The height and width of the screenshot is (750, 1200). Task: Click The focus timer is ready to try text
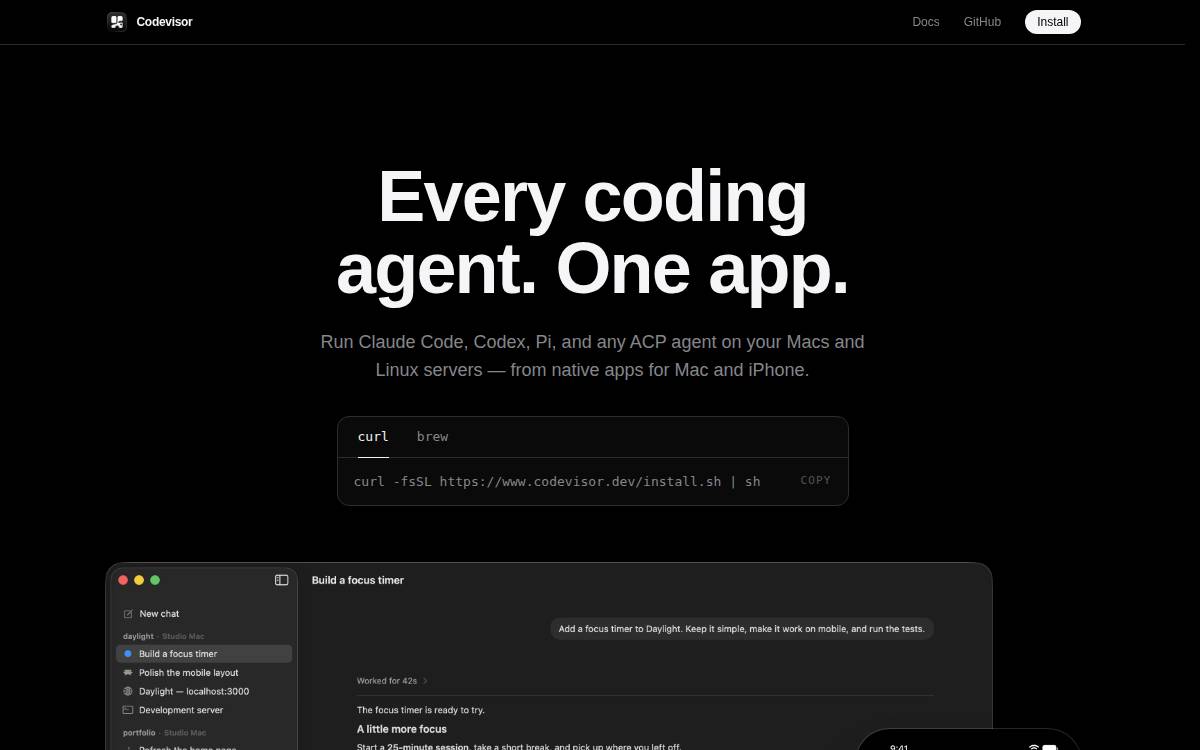[x=421, y=710]
